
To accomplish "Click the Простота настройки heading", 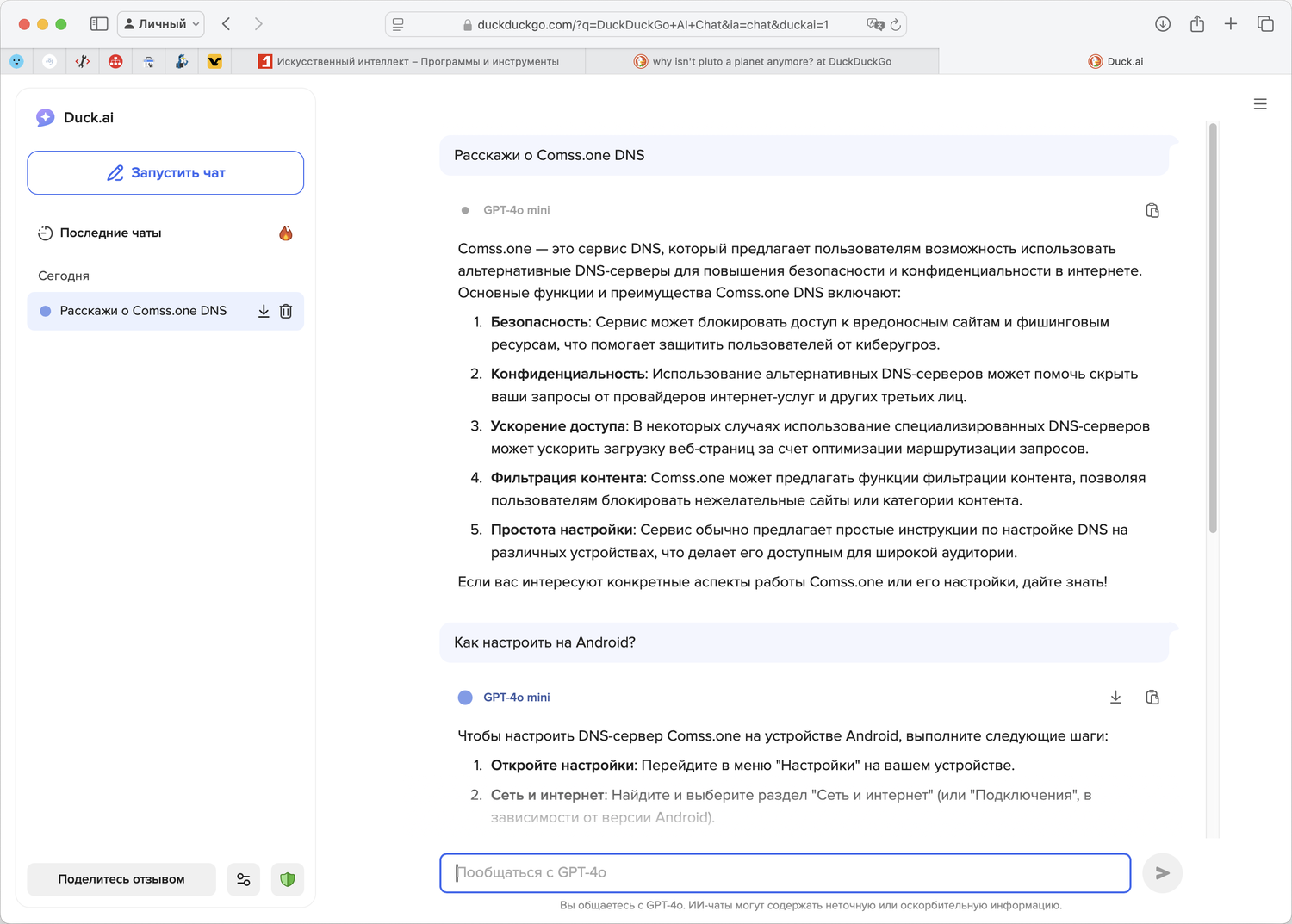I will 562,530.
